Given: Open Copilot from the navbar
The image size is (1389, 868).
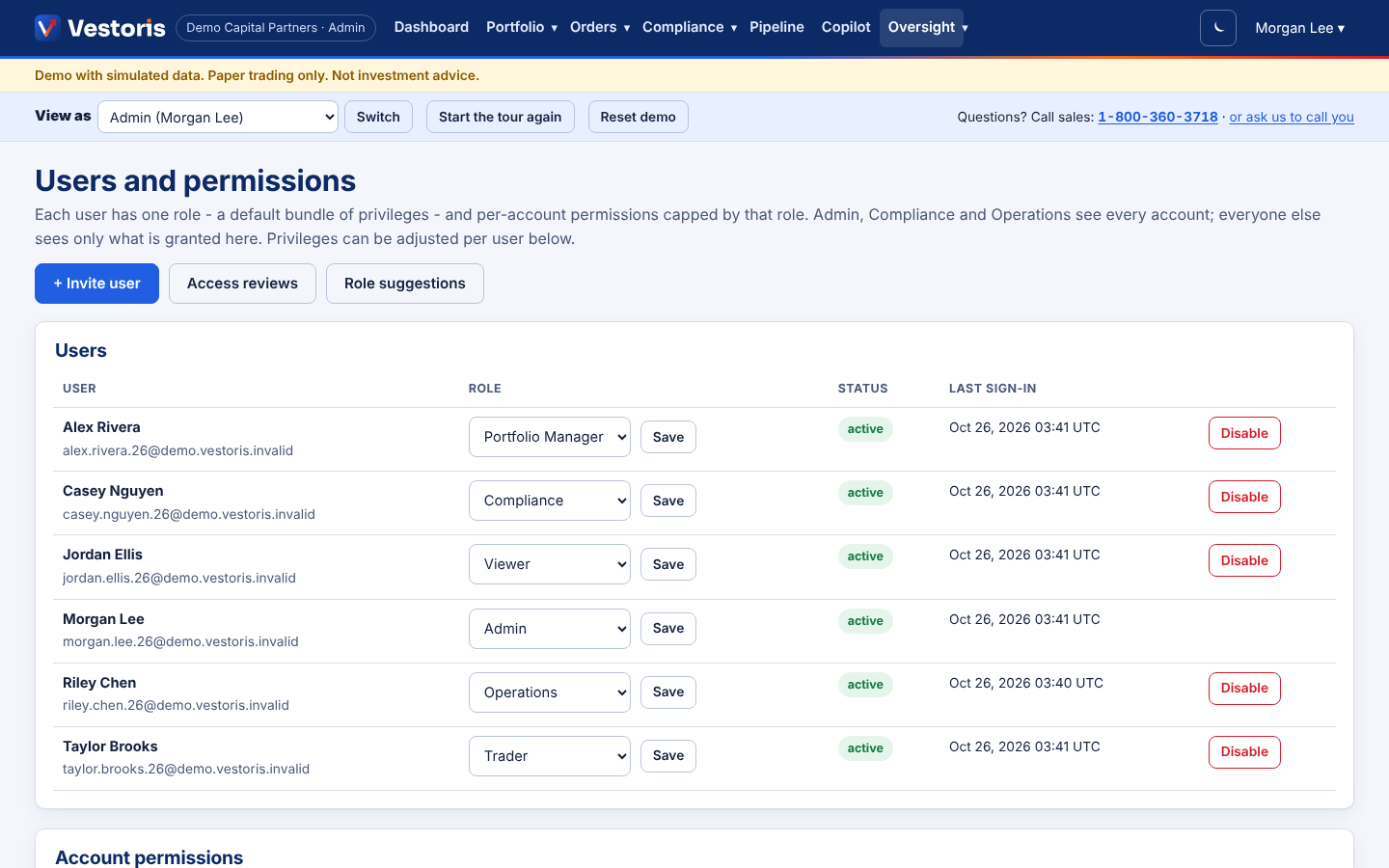Looking at the screenshot, I should point(846,27).
